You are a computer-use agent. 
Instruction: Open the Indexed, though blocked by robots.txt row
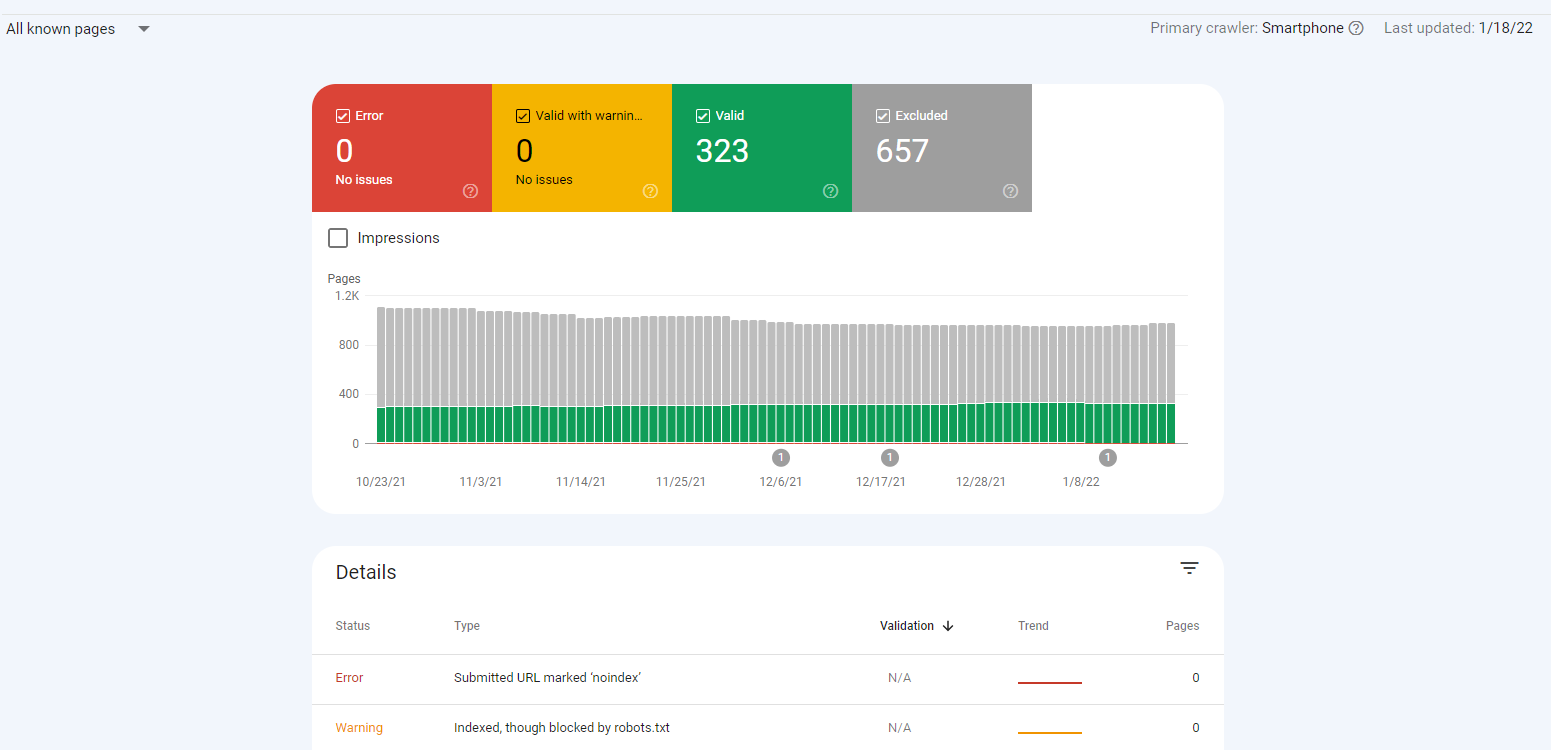tap(561, 728)
